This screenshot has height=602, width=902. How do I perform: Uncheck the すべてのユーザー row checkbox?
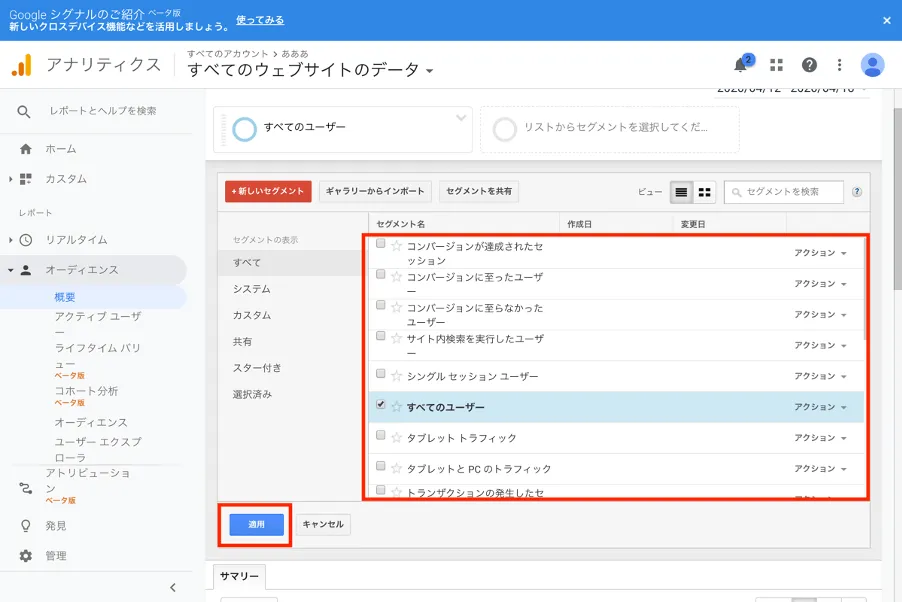(380, 404)
